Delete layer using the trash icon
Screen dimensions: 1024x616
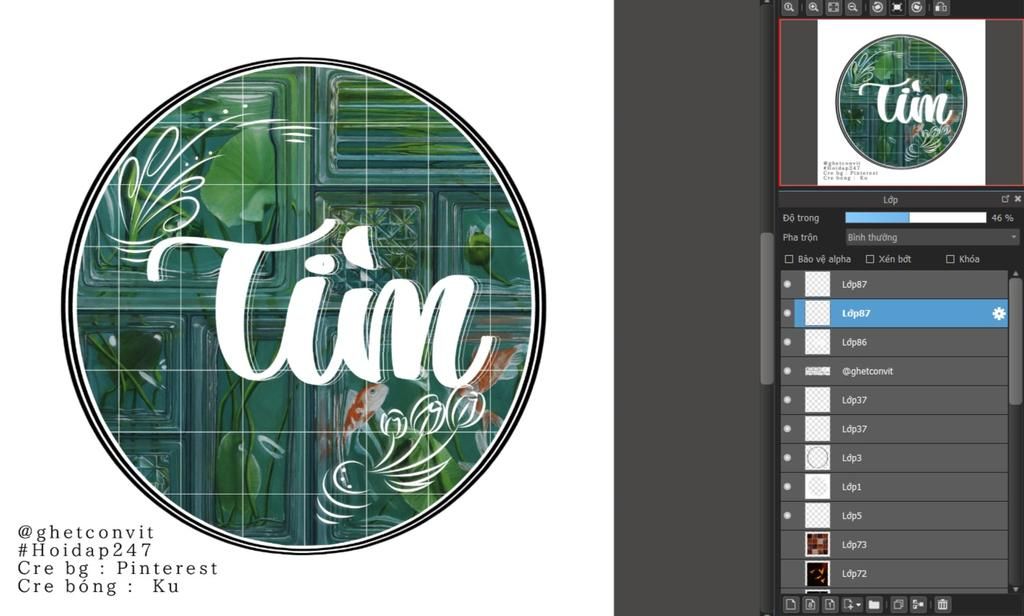pos(942,604)
